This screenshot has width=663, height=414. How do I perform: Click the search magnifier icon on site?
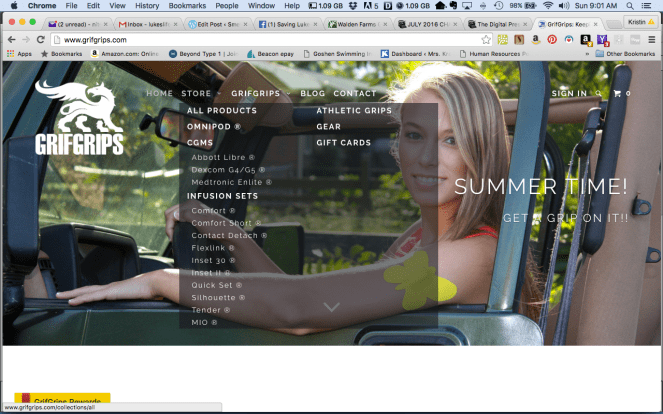click(x=599, y=93)
